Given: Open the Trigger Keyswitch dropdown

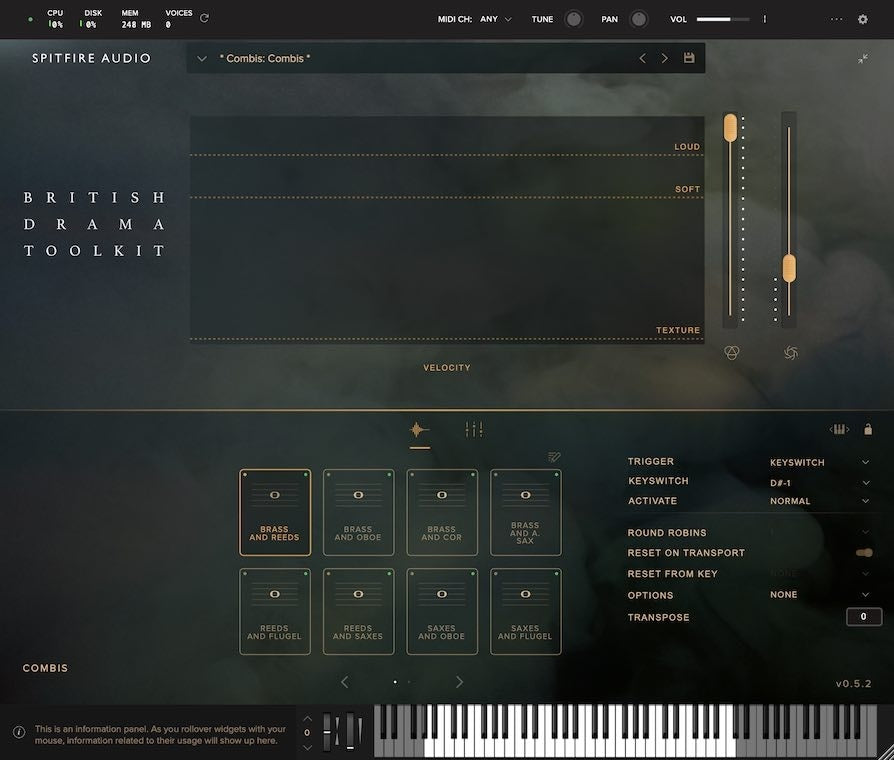Looking at the screenshot, I should coord(819,462).
